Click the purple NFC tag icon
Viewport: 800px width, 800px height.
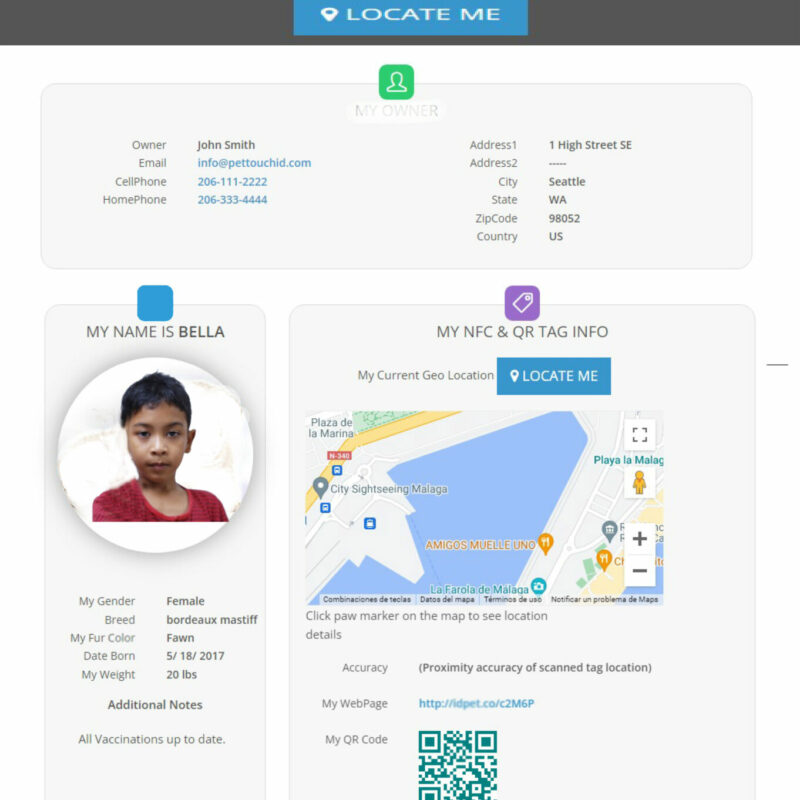(522, 303)
